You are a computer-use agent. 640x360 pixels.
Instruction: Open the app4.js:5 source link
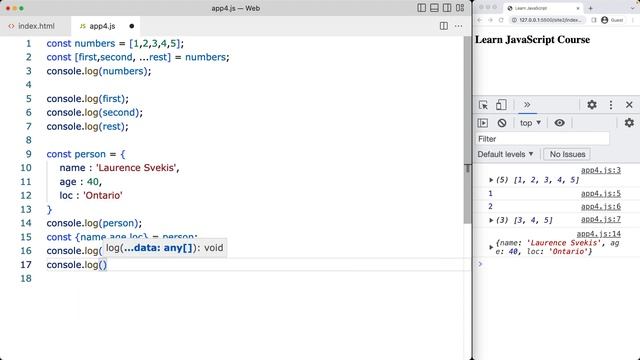(601, 193)
